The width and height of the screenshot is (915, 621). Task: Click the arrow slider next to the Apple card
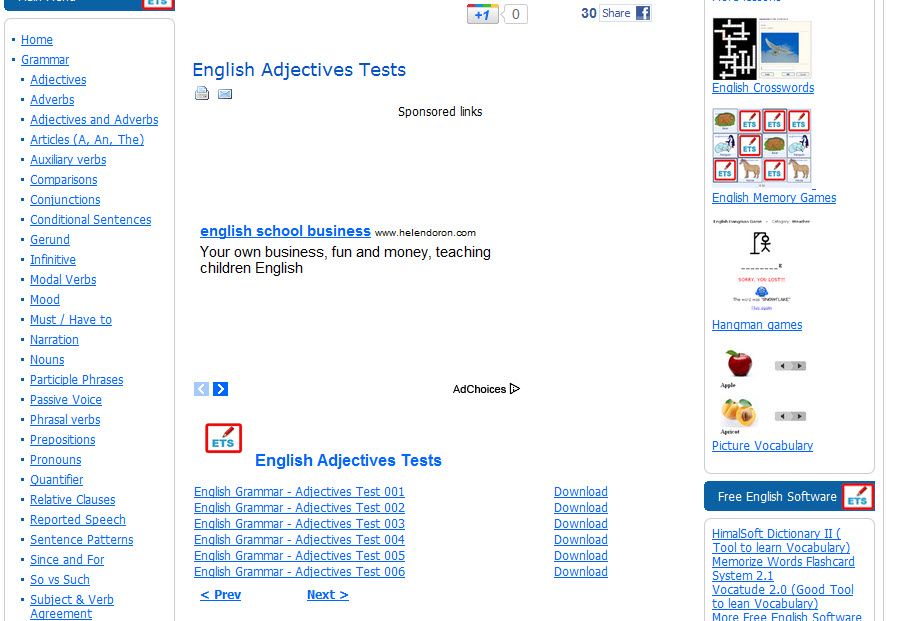pos(790,366)
